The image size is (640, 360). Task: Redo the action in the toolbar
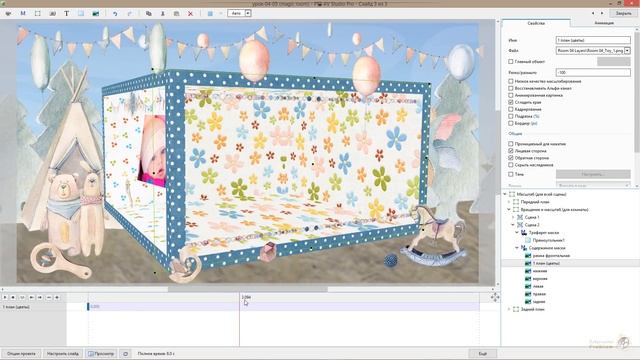point(129,13)
